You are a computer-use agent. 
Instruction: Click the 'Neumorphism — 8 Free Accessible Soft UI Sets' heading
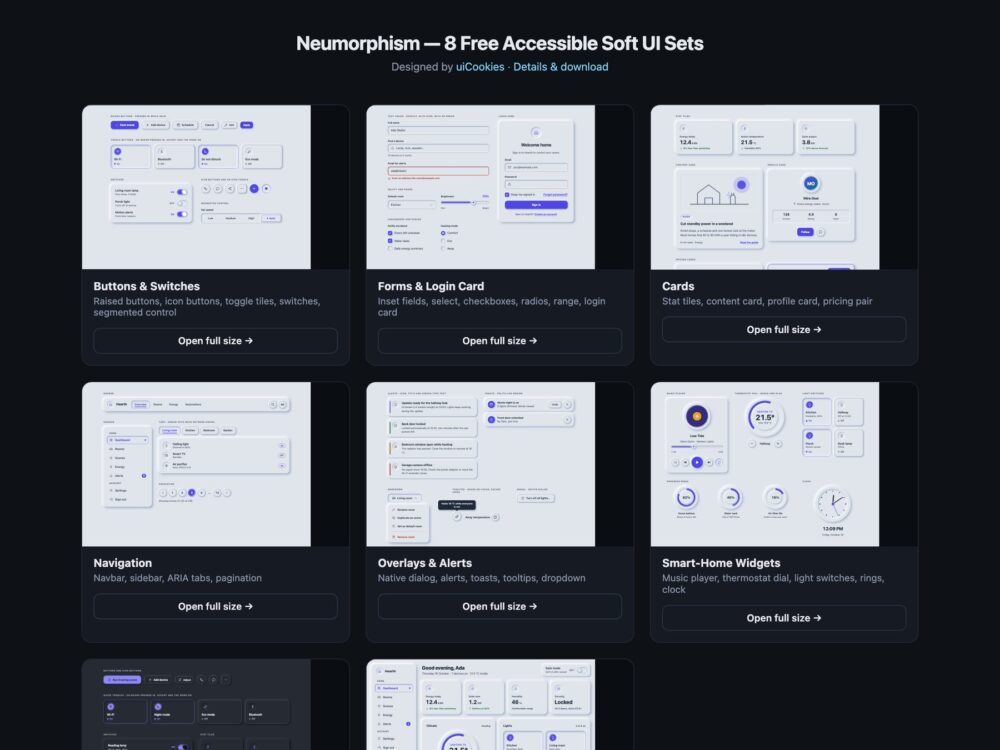[500, 43]
